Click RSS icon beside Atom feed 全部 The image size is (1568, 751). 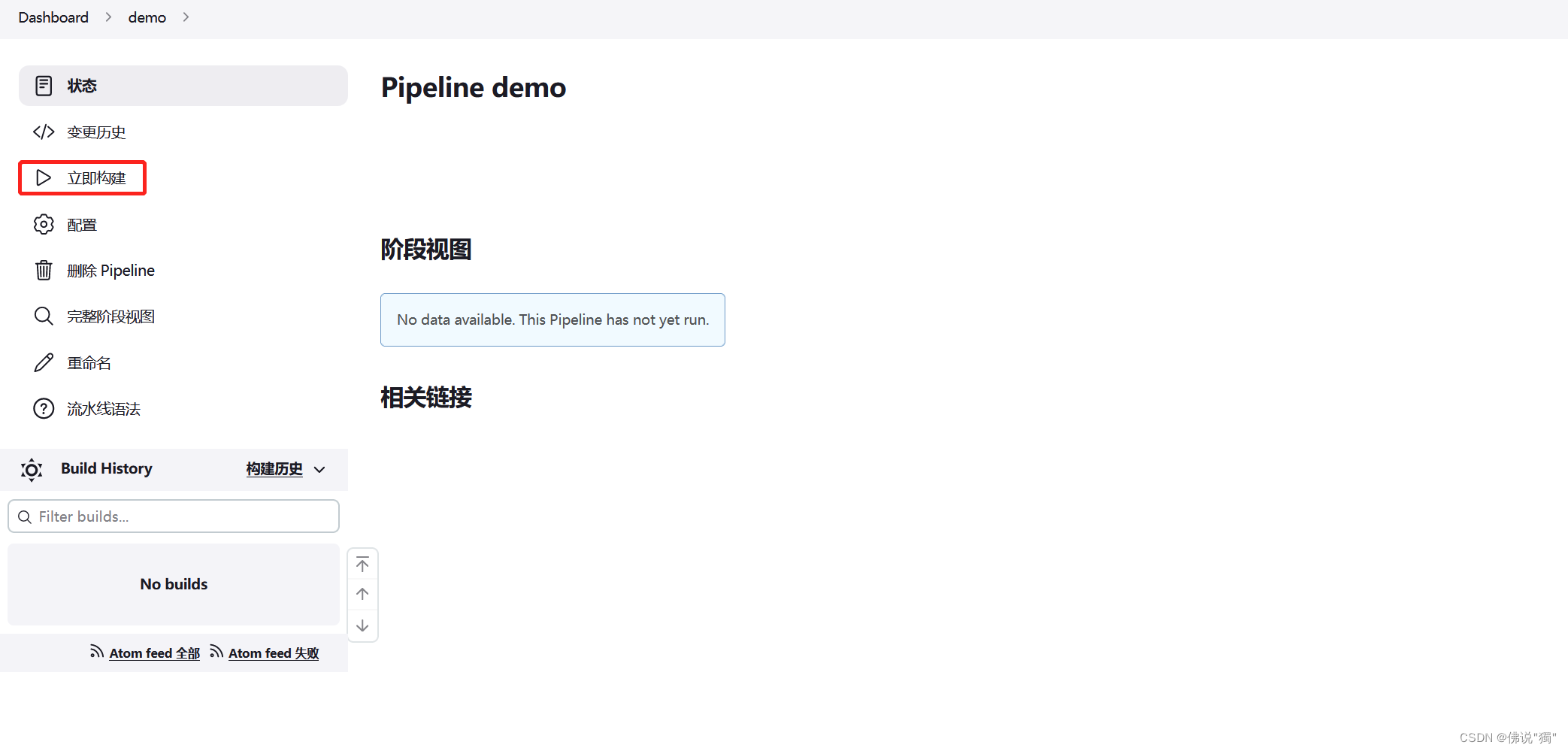97,651
